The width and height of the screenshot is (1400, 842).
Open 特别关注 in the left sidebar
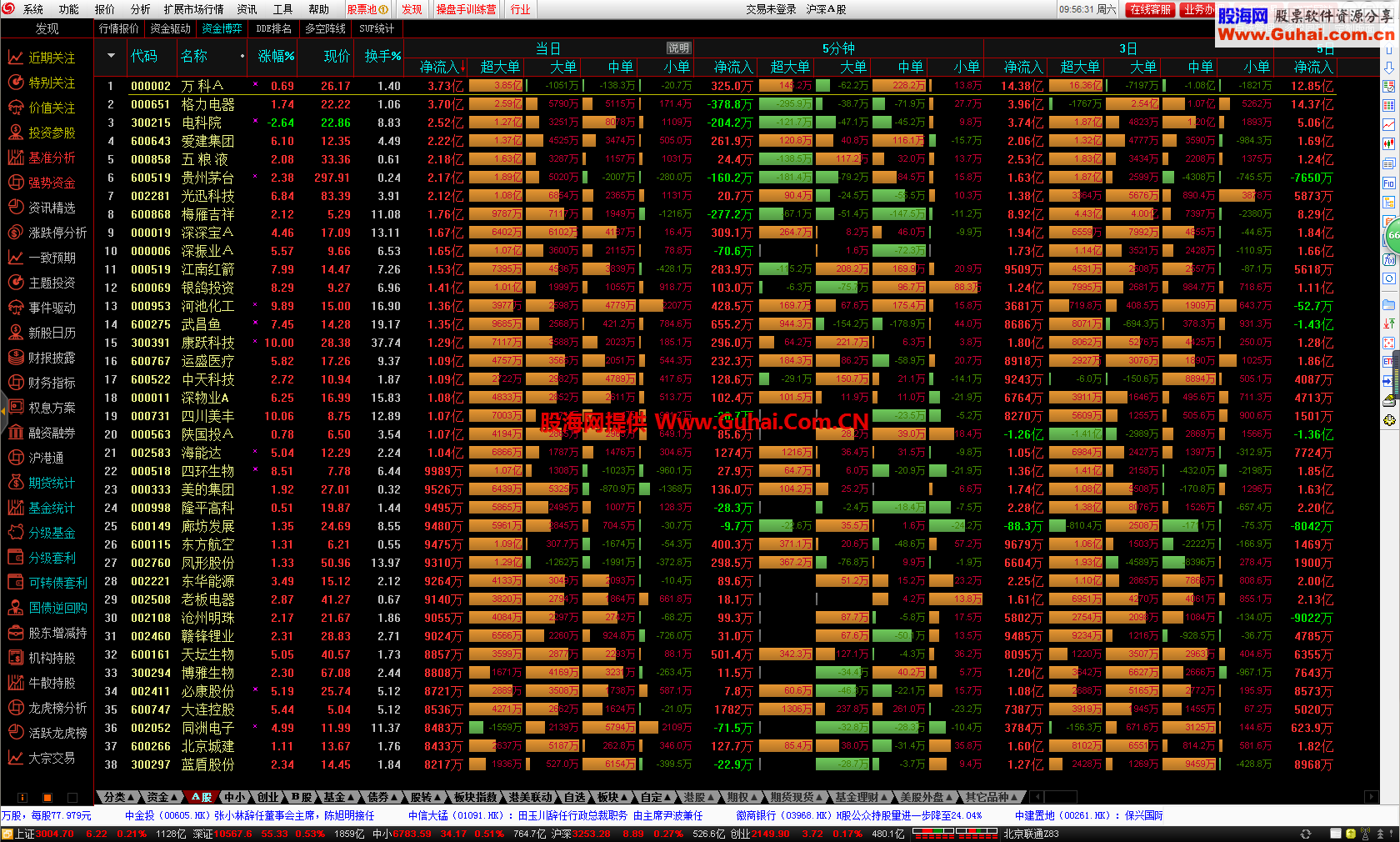[x=42, y=83]
